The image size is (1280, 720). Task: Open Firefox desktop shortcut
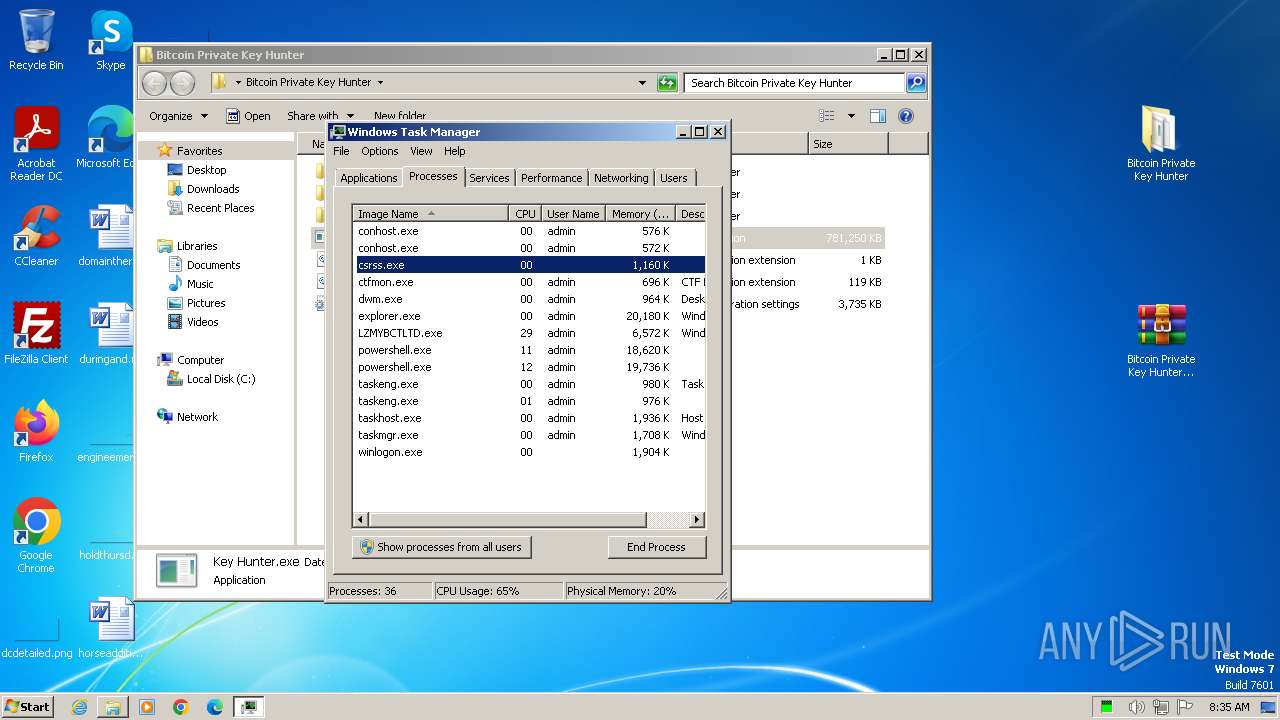point(36,432)
